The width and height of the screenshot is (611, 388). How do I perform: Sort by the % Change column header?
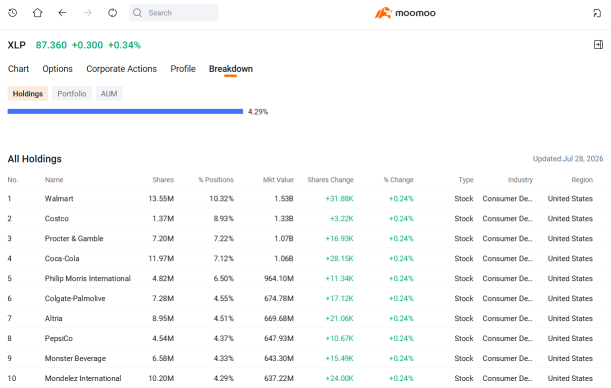[x=398, y=180]
